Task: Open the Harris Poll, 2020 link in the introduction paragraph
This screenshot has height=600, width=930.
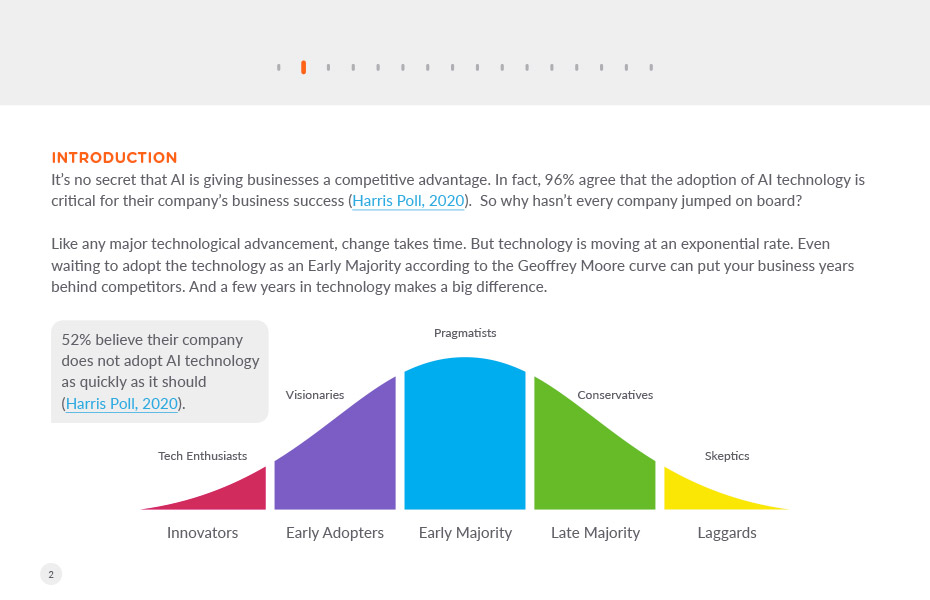Action: [x=408, y=201]
